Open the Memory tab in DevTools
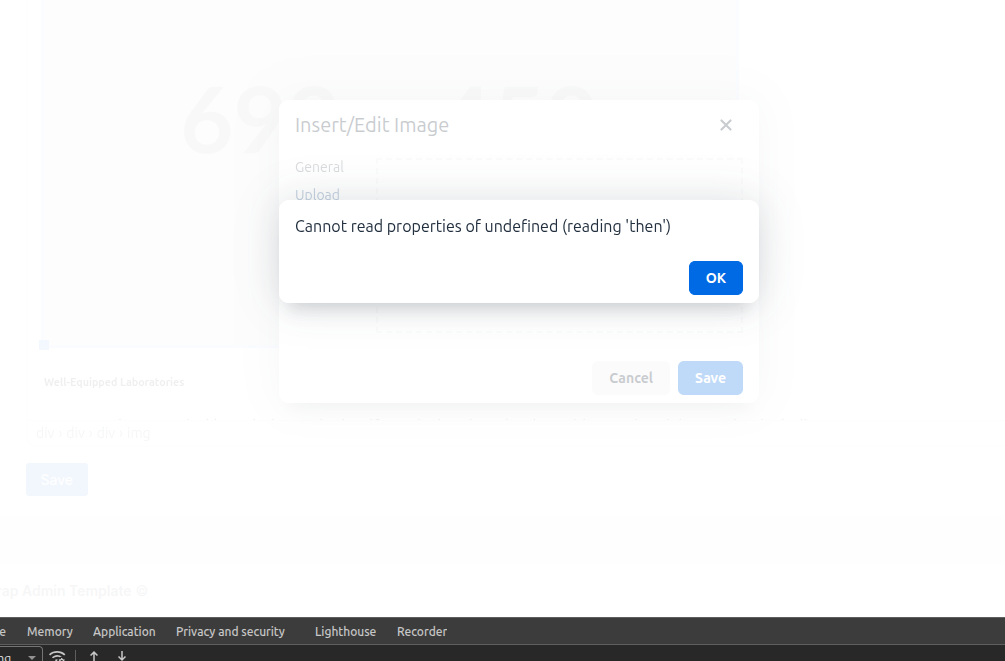Image resolution: width=1005 pixels, height=661 pixels. click(x=50, y=632)
